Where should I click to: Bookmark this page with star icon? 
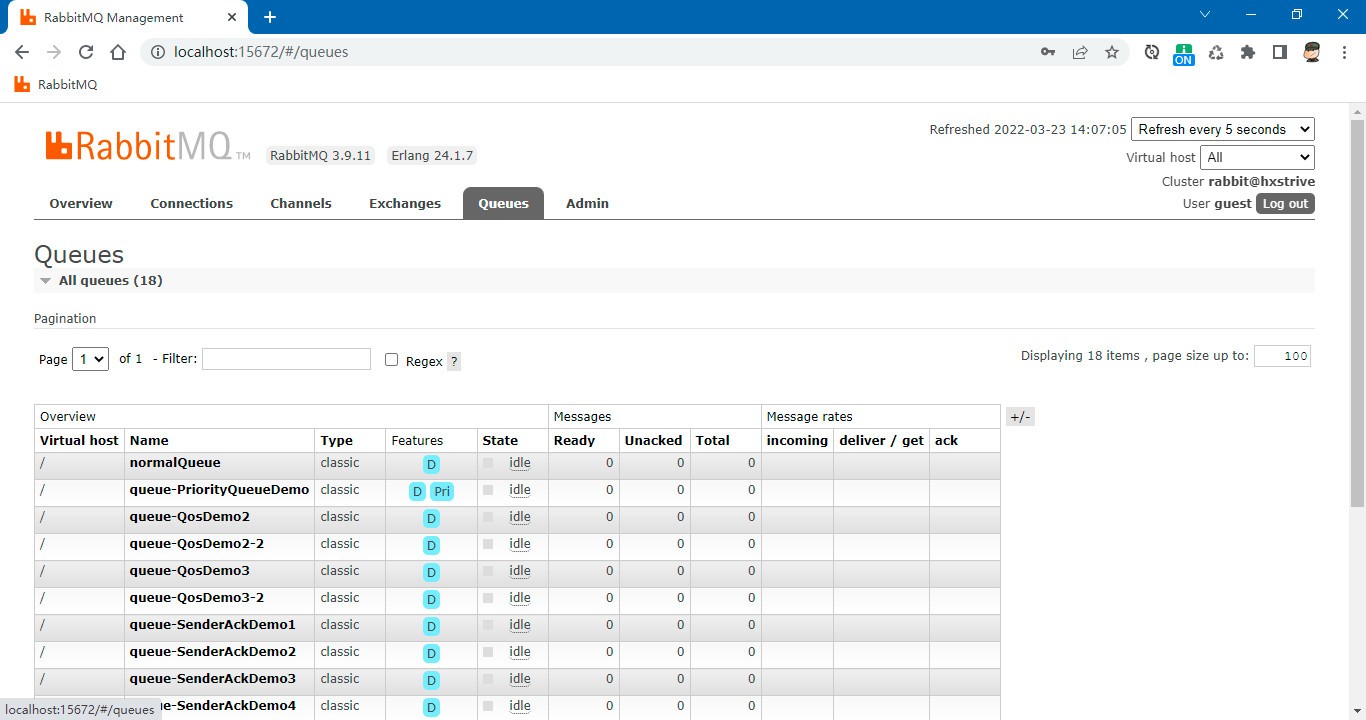[1112, 52]
